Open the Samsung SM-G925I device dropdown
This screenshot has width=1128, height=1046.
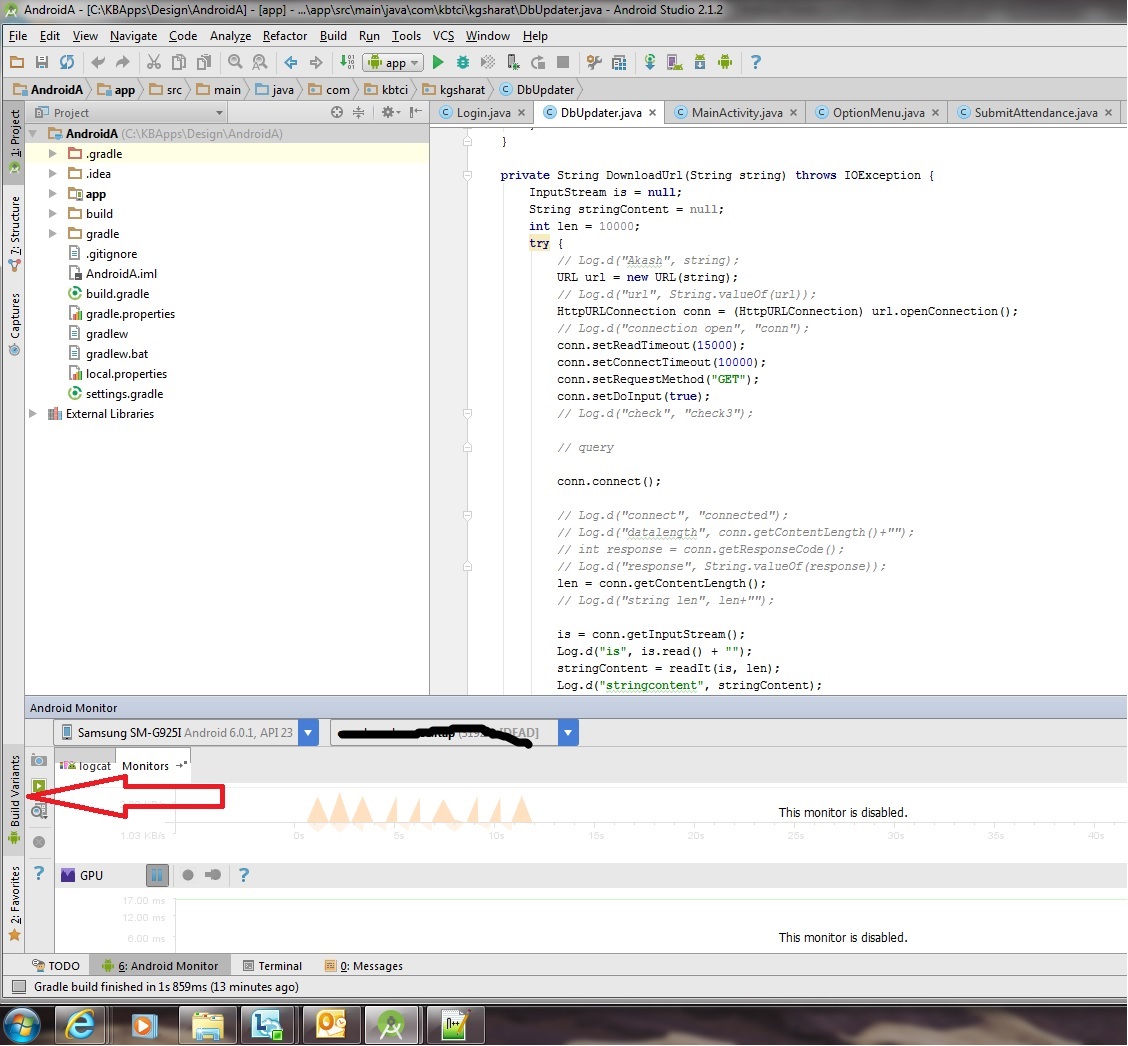tap(308, 732)
